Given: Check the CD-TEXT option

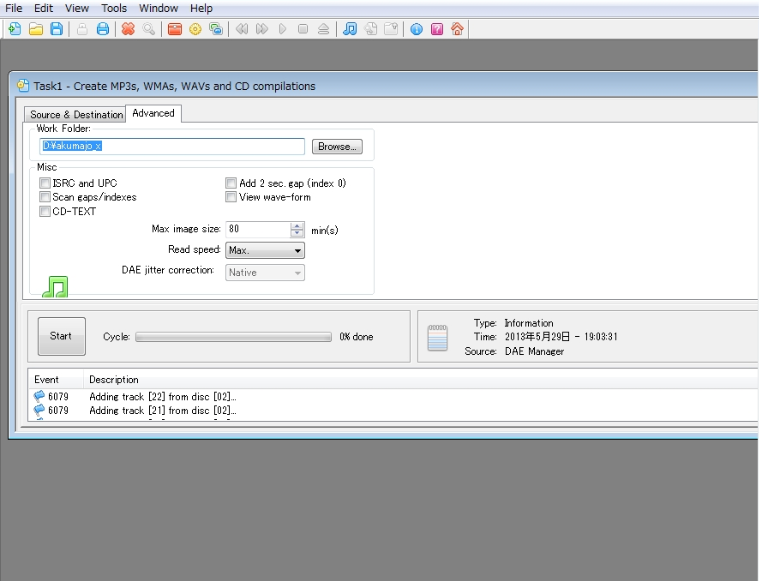Looking at the screenshot, I should click(x=45, y=211).
